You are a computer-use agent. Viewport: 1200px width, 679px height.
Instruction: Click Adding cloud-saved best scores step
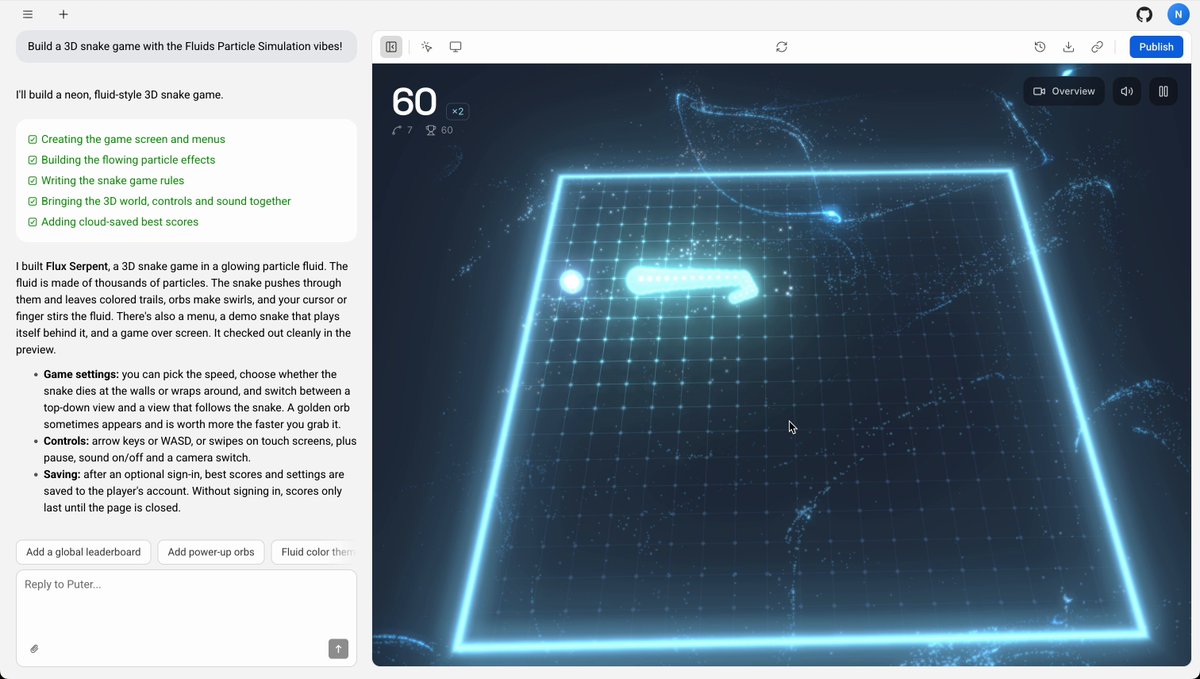pyautogui.click(x=113, y=222)
